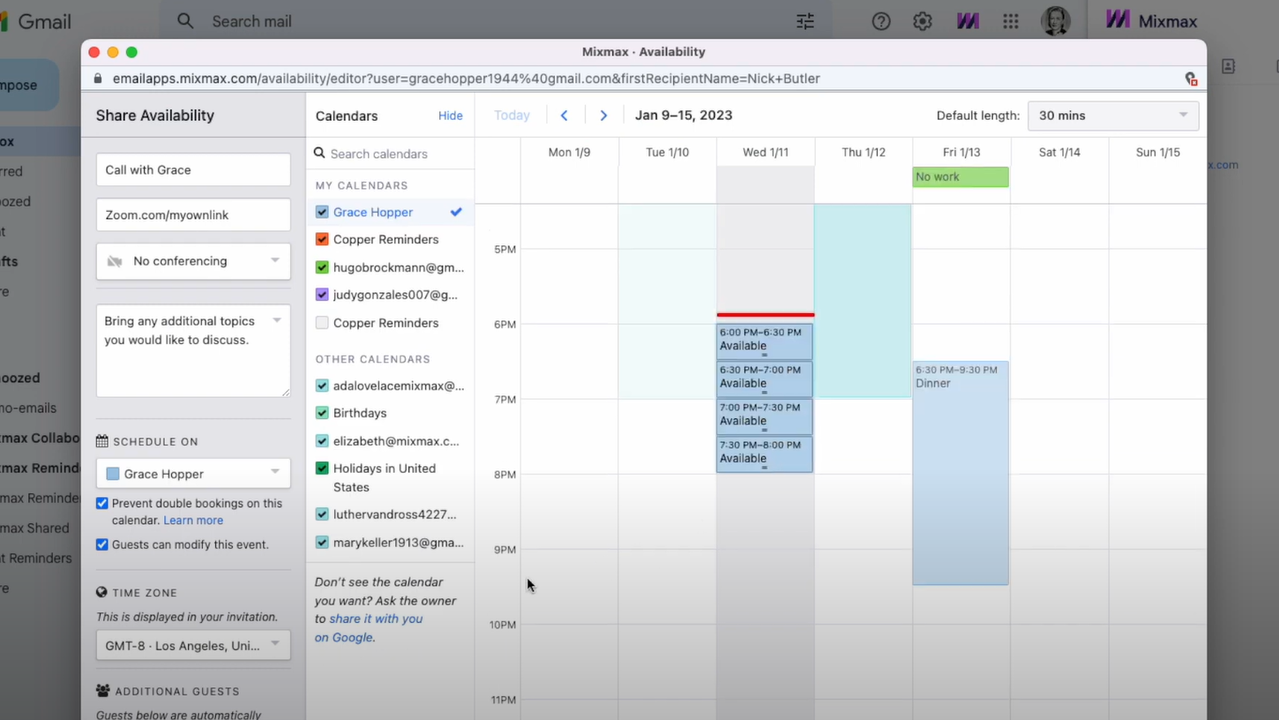
Task: Open the GMT-8 Los Angeles time zone dropdown
Action: pyautogui.click(x=194, y=646)
